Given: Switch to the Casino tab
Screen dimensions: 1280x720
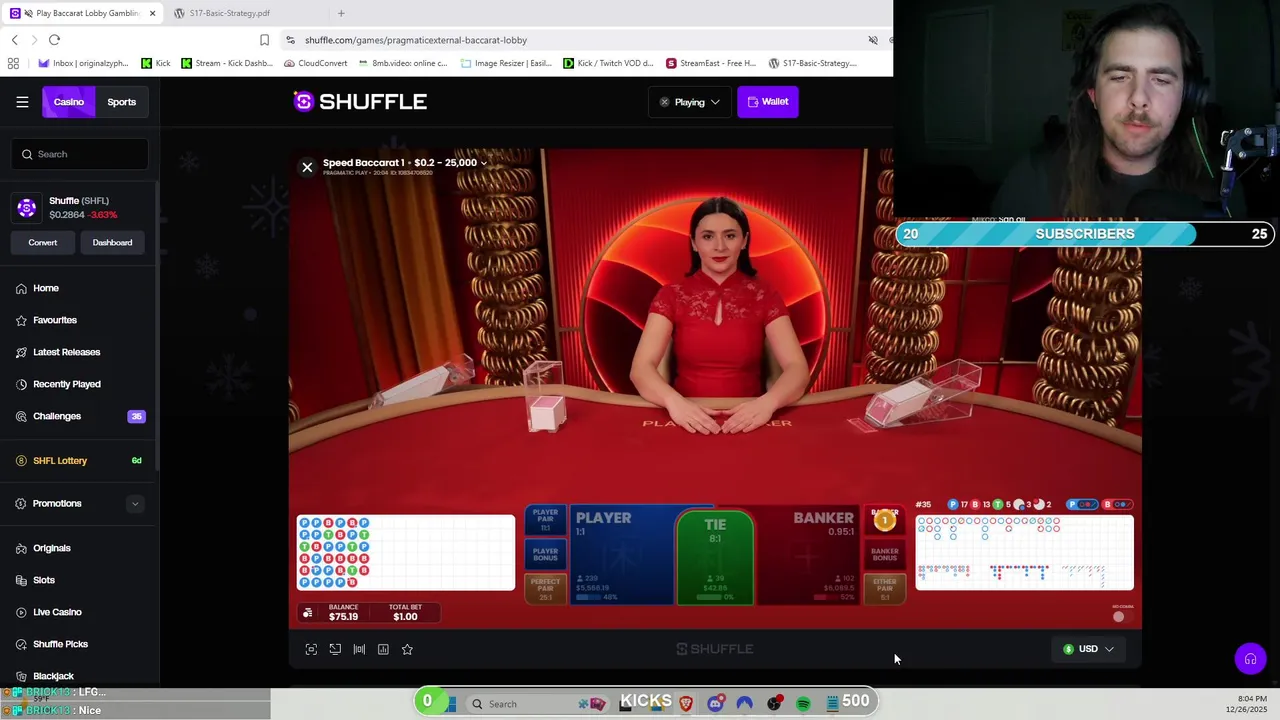Looking at the screenshot, I should click(68, 102).
